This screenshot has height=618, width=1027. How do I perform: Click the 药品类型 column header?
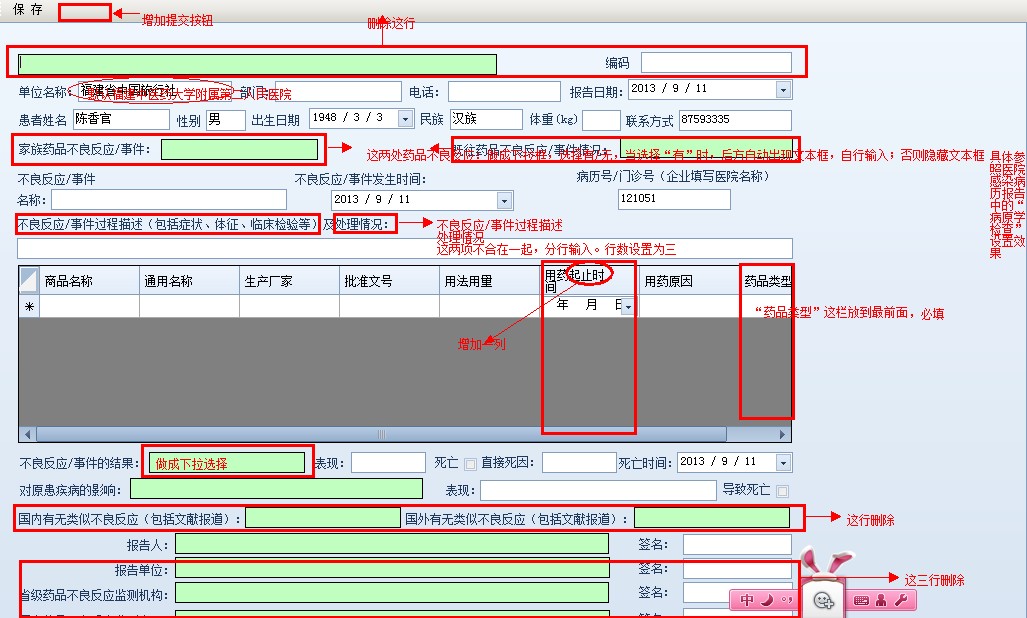[766, 281]
